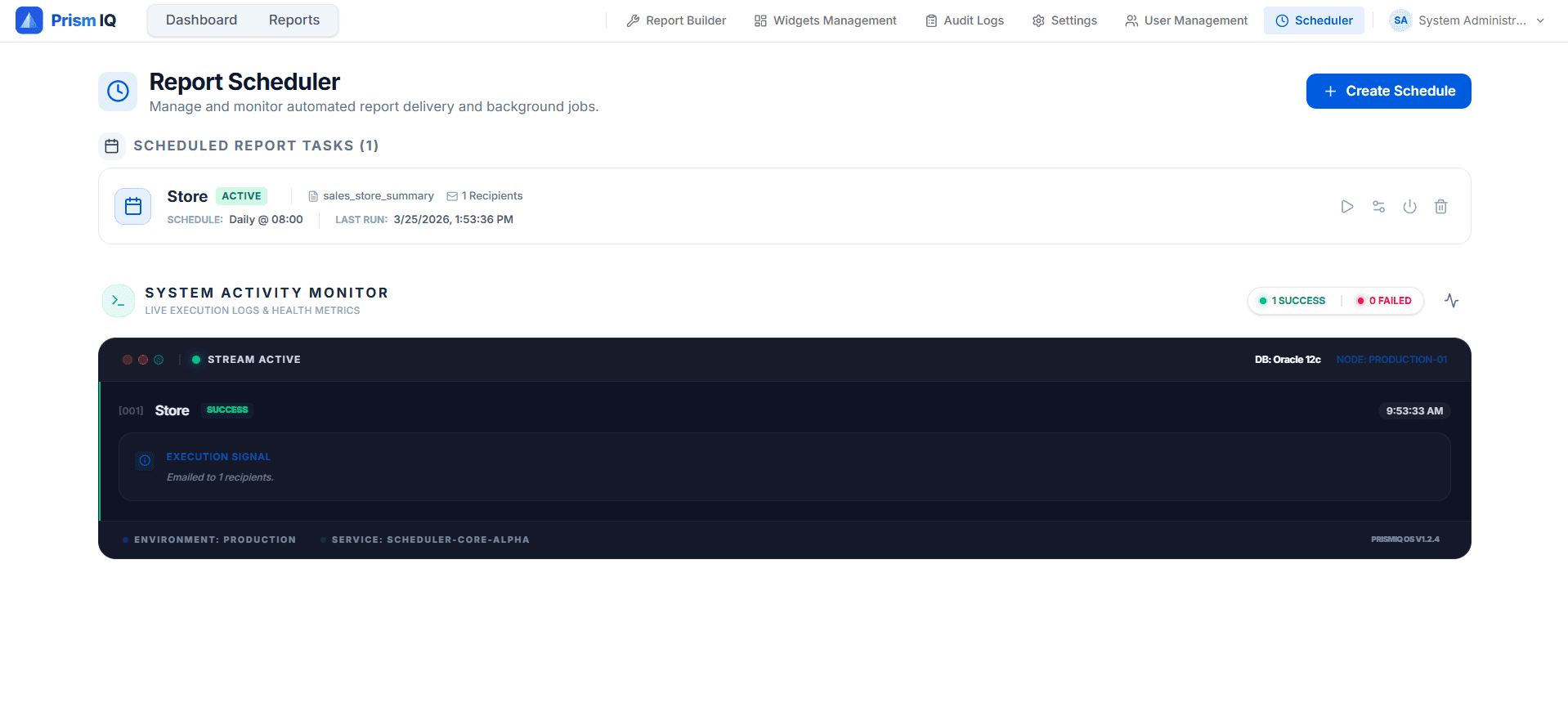Open Audit Logs page
The image size is (1568, 712).
click(965, 20)
